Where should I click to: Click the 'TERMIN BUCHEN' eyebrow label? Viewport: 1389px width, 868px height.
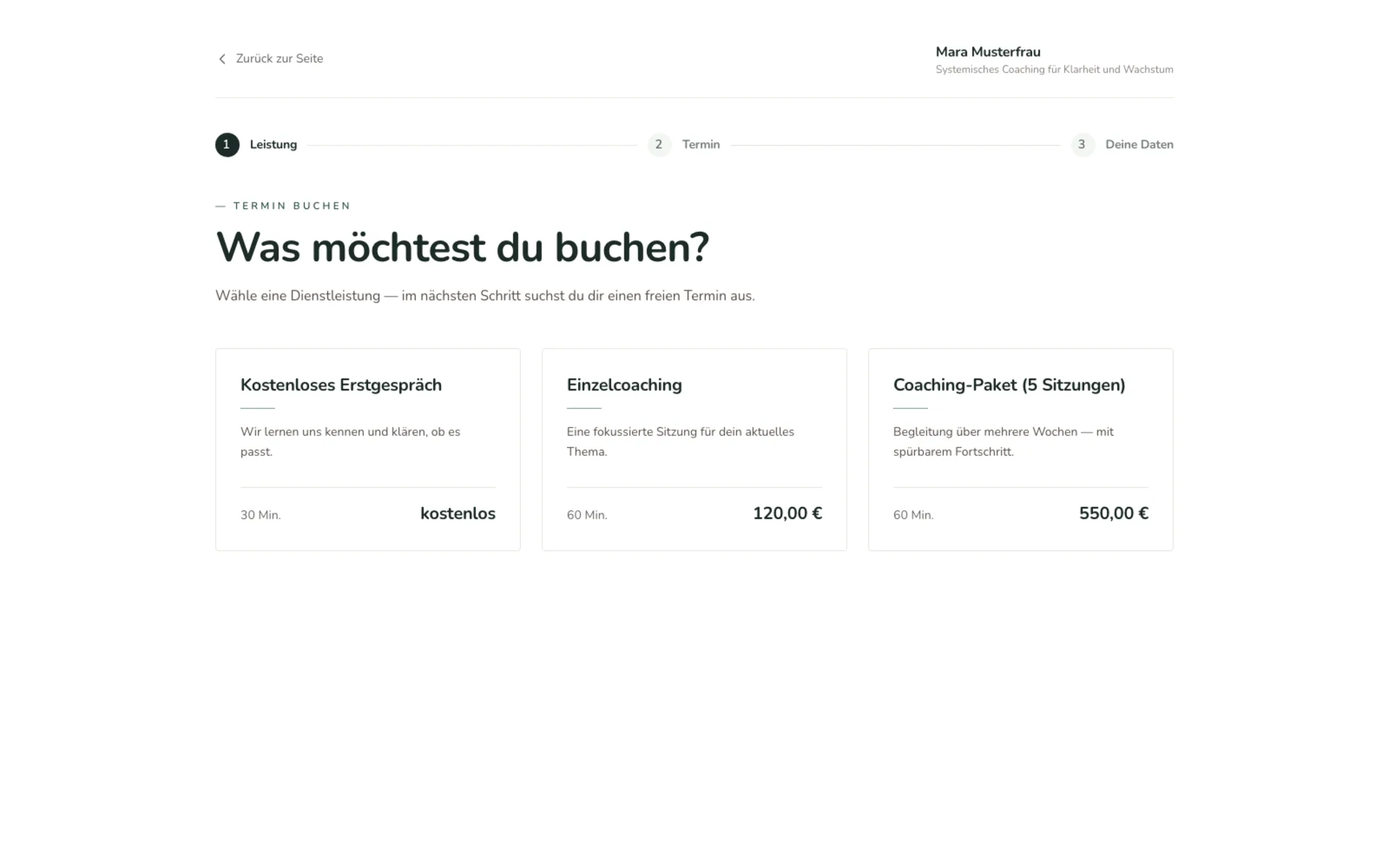292,206
